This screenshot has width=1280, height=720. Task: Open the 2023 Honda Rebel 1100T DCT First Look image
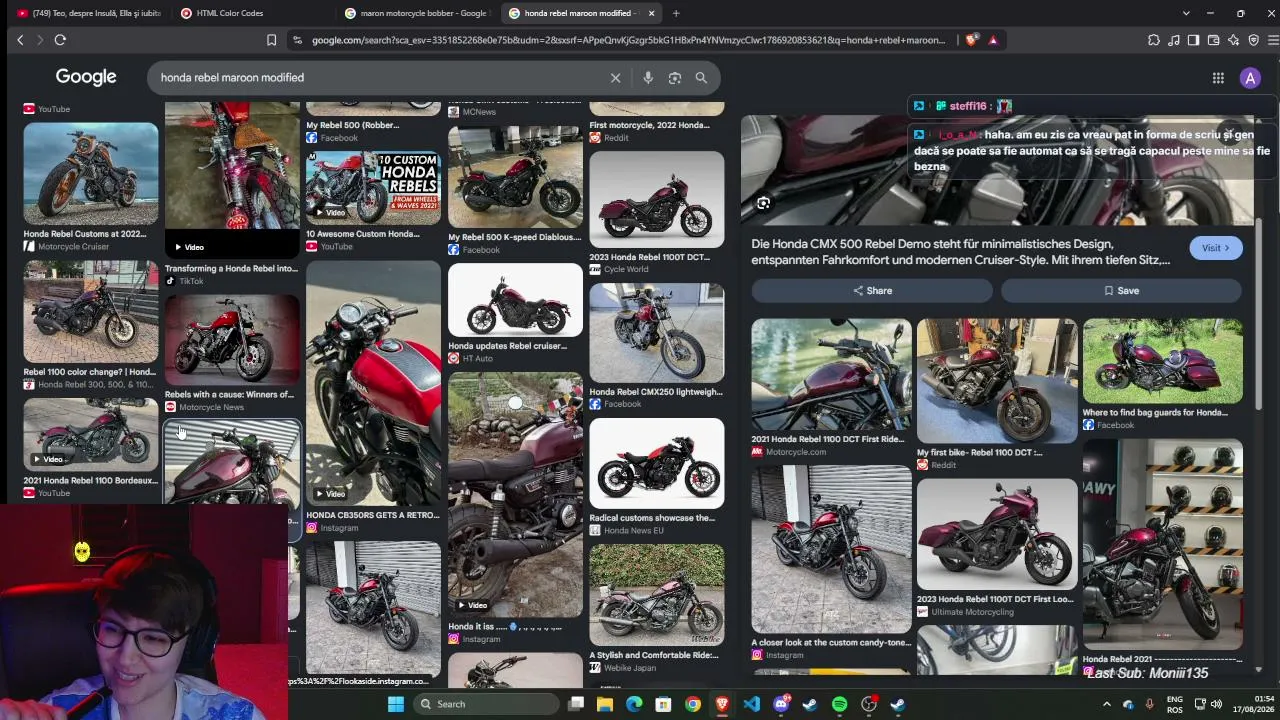point(997,535)
